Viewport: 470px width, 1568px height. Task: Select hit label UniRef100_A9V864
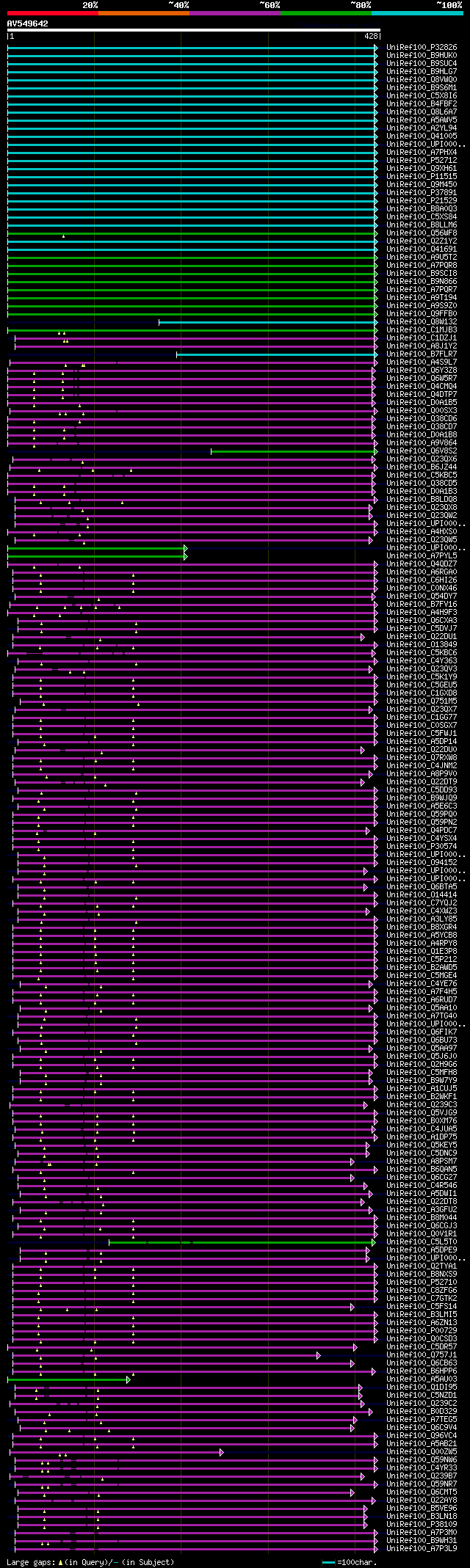tap(422, 443)
